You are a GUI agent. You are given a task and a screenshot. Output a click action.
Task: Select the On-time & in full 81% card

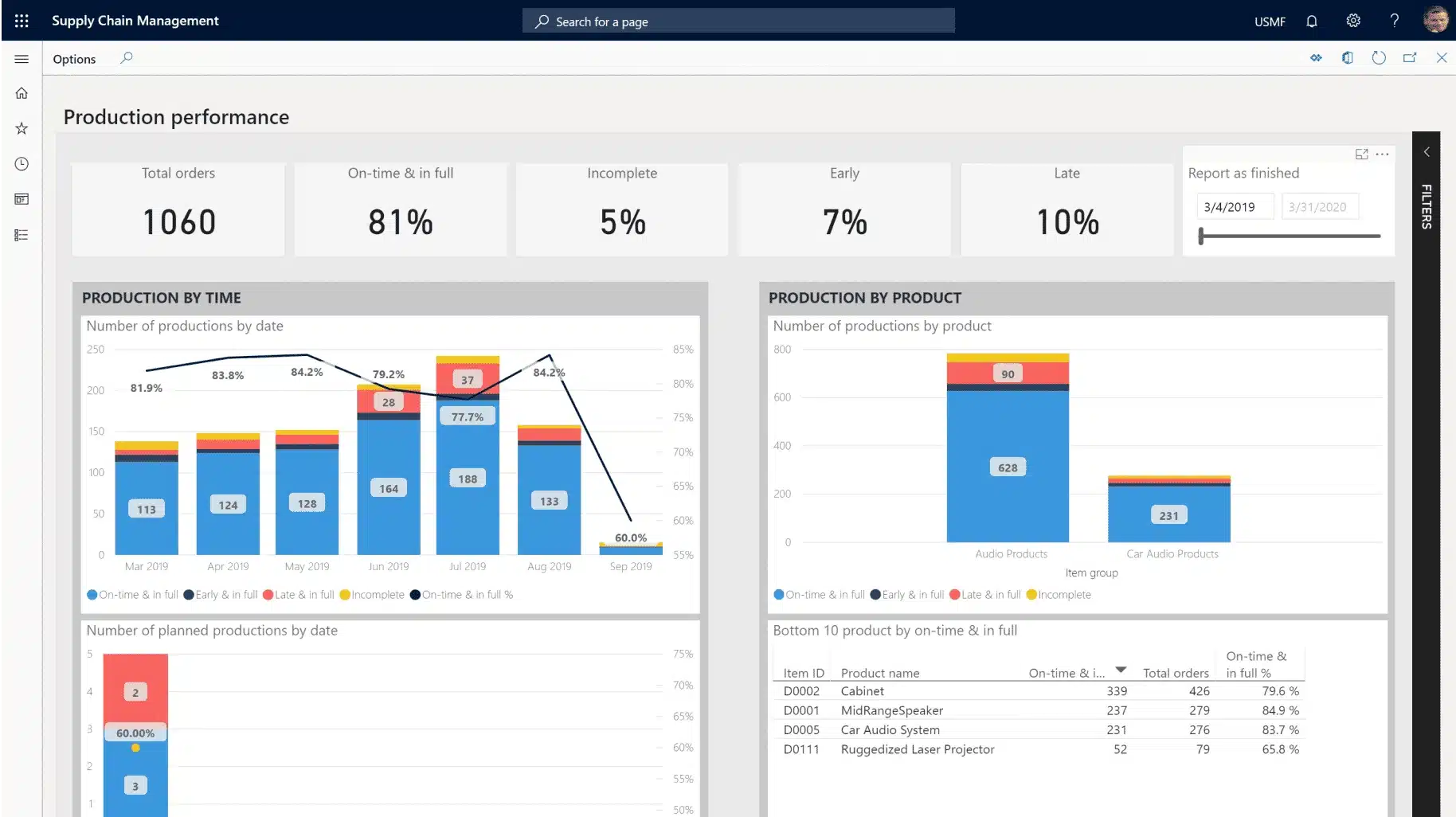pos(401,210)
